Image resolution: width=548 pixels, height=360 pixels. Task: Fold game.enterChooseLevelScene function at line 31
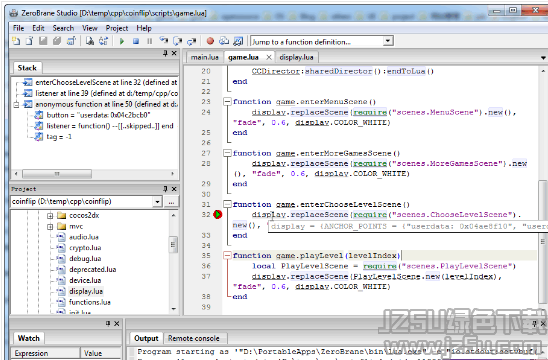pos(227,204)
